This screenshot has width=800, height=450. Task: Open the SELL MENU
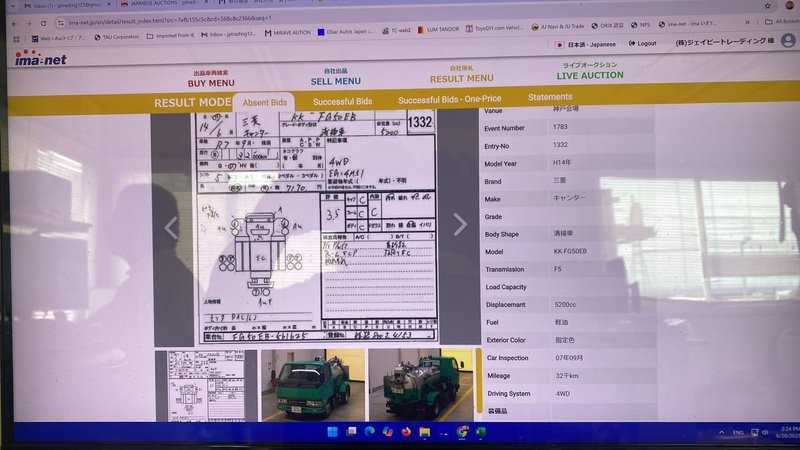335,77
